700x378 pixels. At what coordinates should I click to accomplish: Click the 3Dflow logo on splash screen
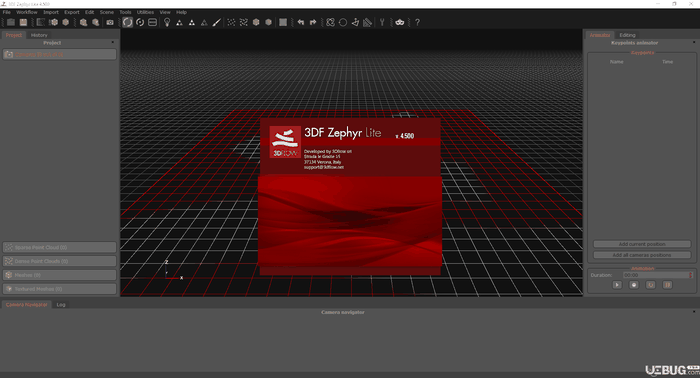point(285,142)
